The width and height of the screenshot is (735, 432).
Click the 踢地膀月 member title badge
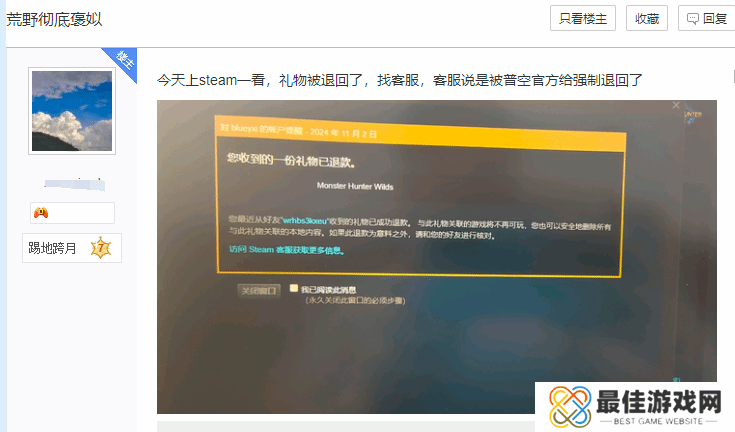(x=52, y=248)
